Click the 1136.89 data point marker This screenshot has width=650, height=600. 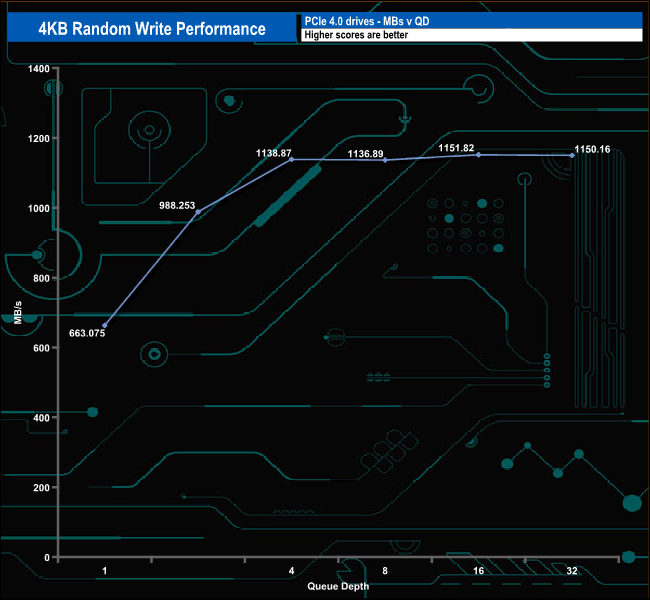tap(385, 160)
